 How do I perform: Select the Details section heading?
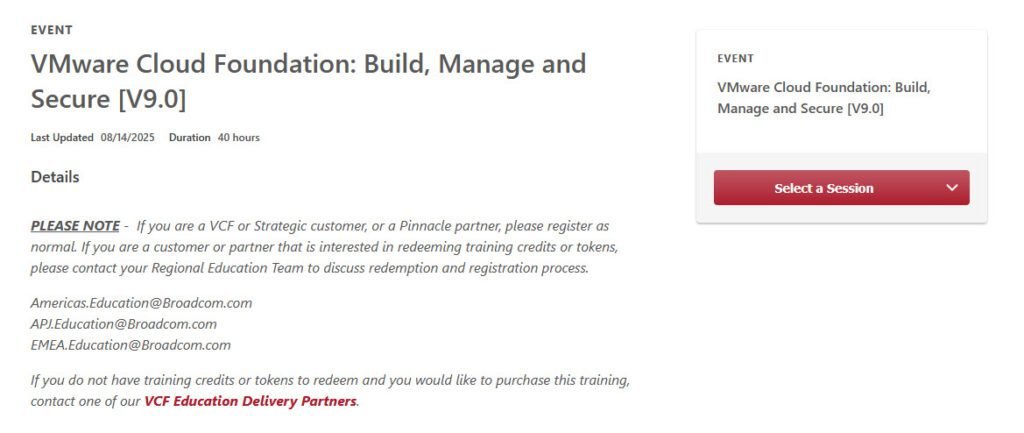(55, 177)
